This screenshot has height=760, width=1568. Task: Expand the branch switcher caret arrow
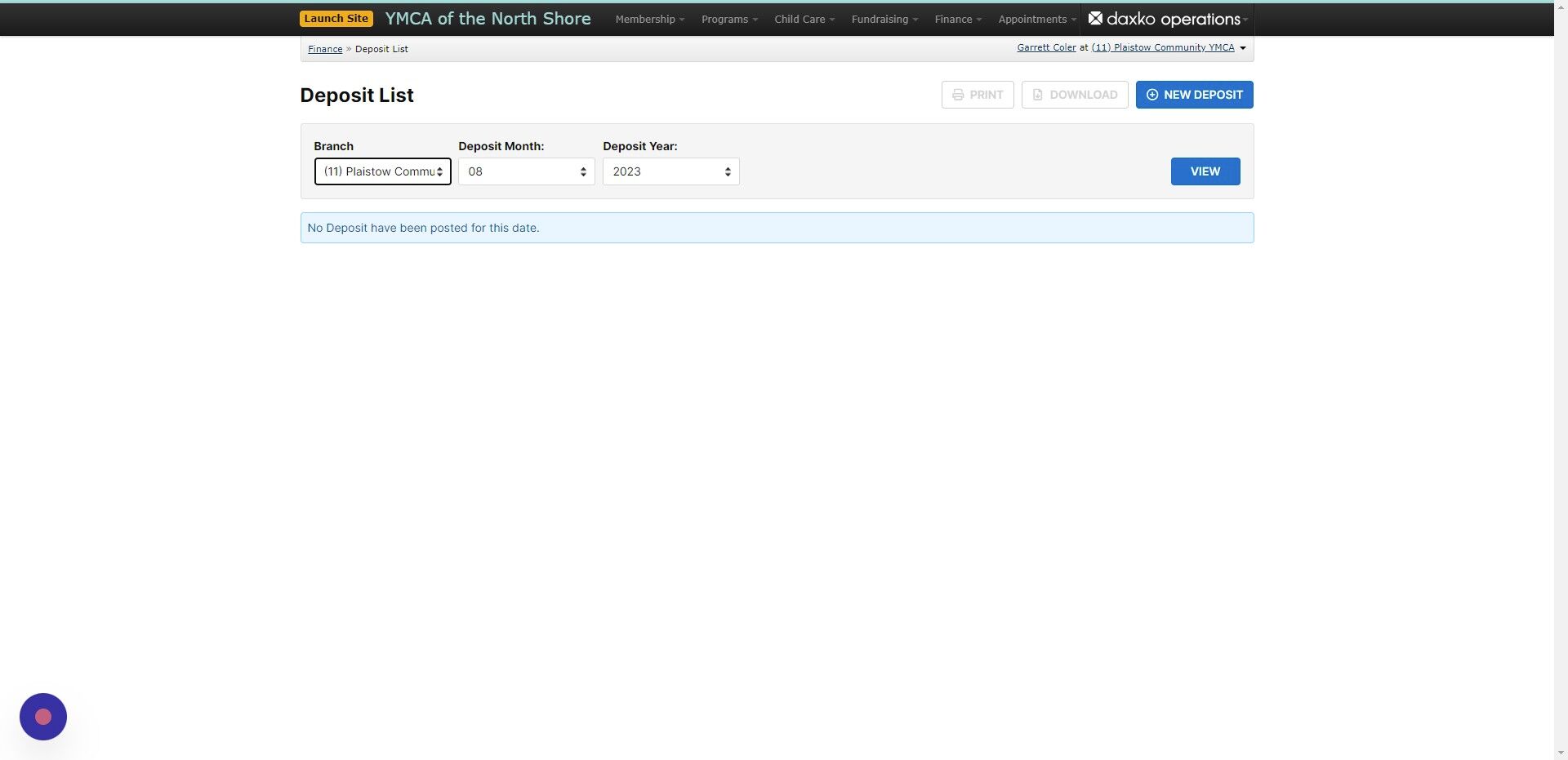click(1243, 48)
